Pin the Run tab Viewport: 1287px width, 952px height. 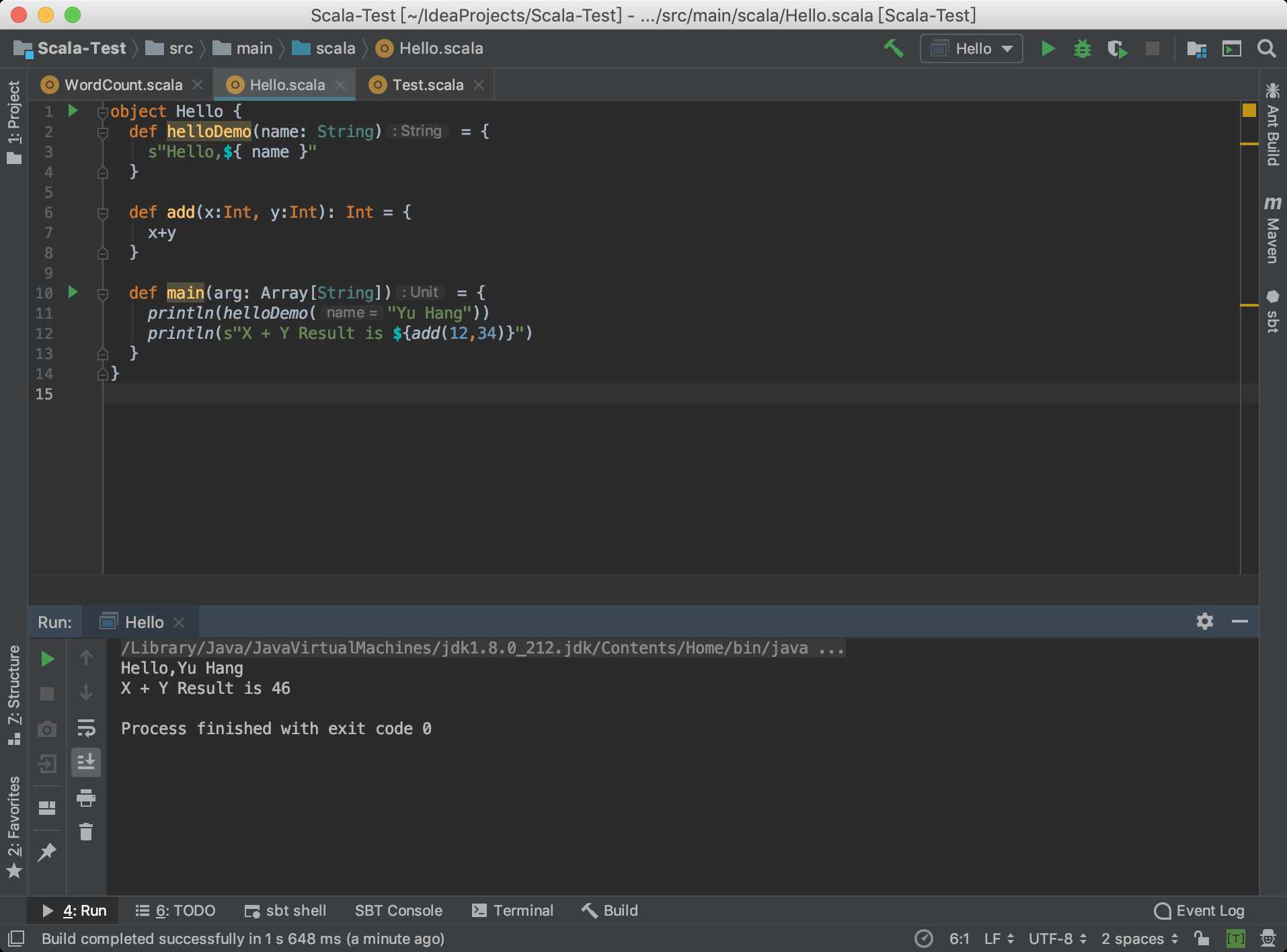(47, 852)
